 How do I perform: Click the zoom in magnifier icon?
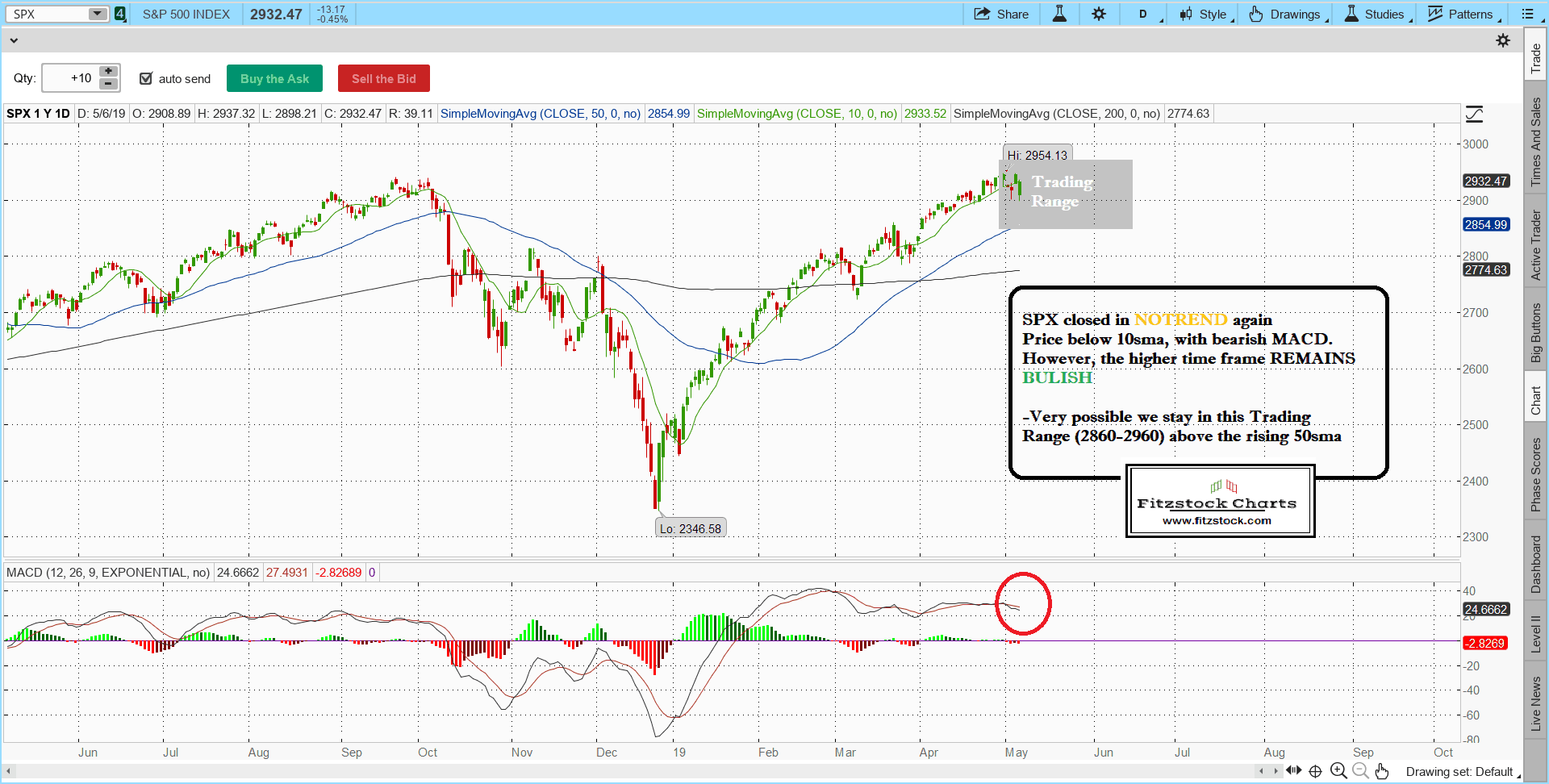pos(1338,771)
